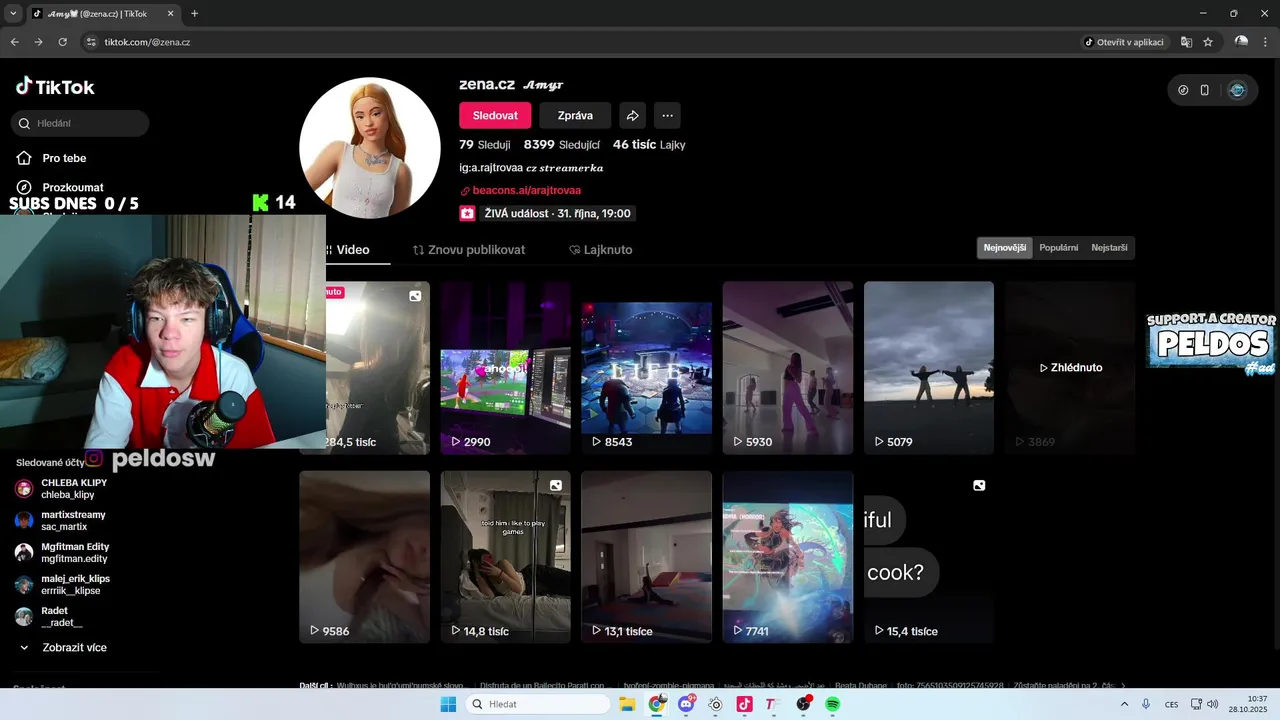
Task: Open the TikTok app on the taskbar
Action: point(744,704)
